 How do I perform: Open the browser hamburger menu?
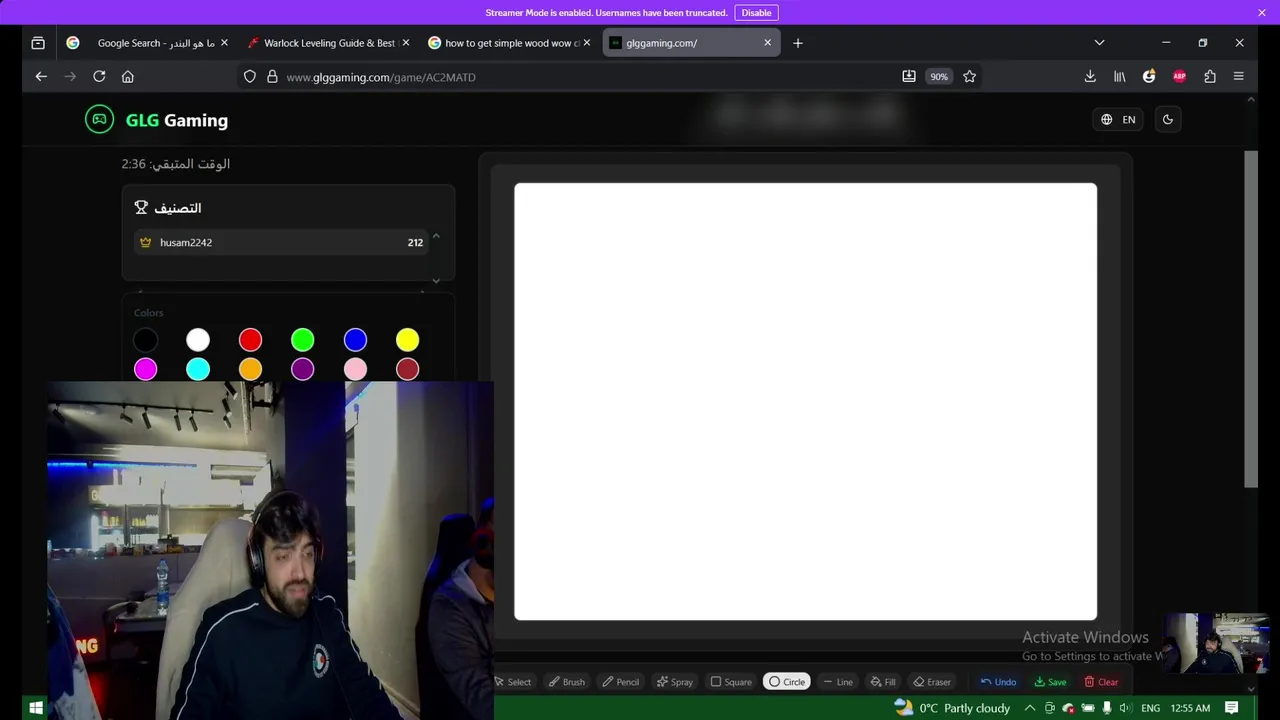(x=1238, y=76)
